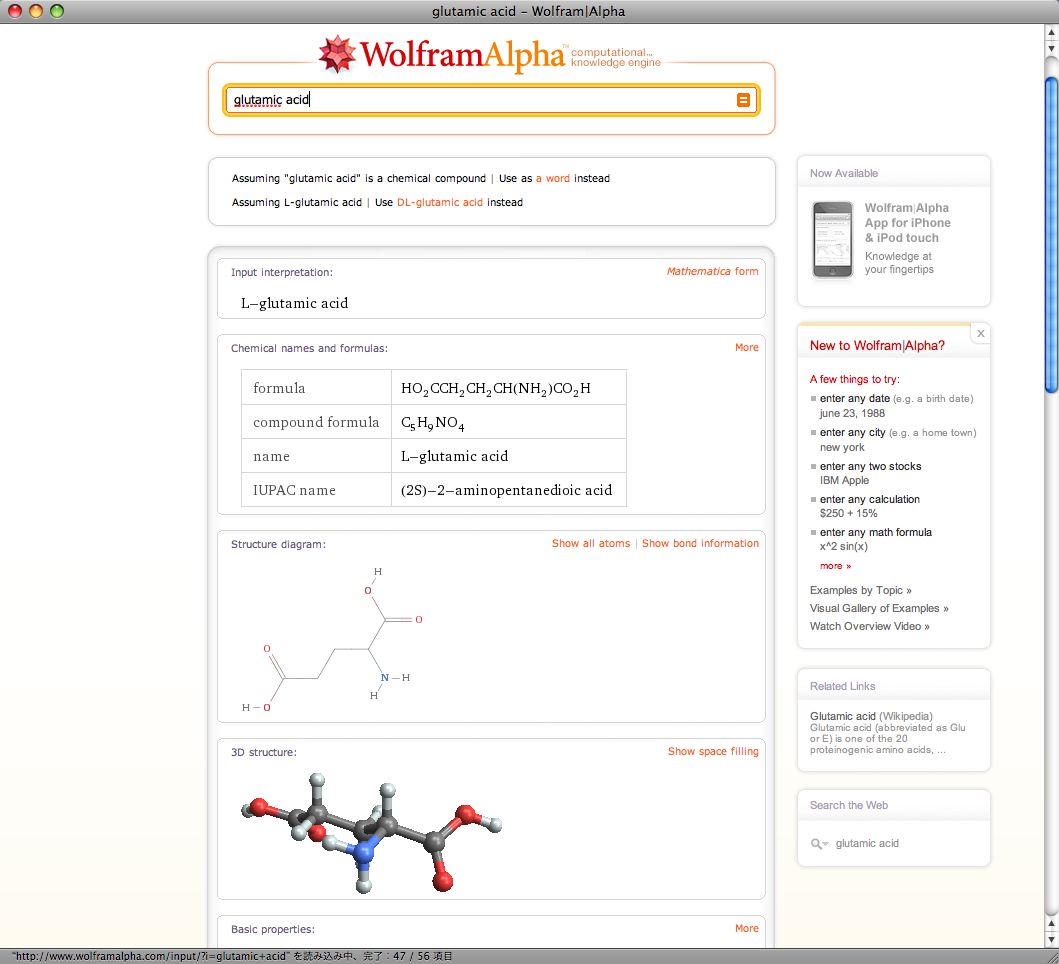The image size is (1059, 964).
Task: Click the green zoom window button
Action: pos(57,11)
